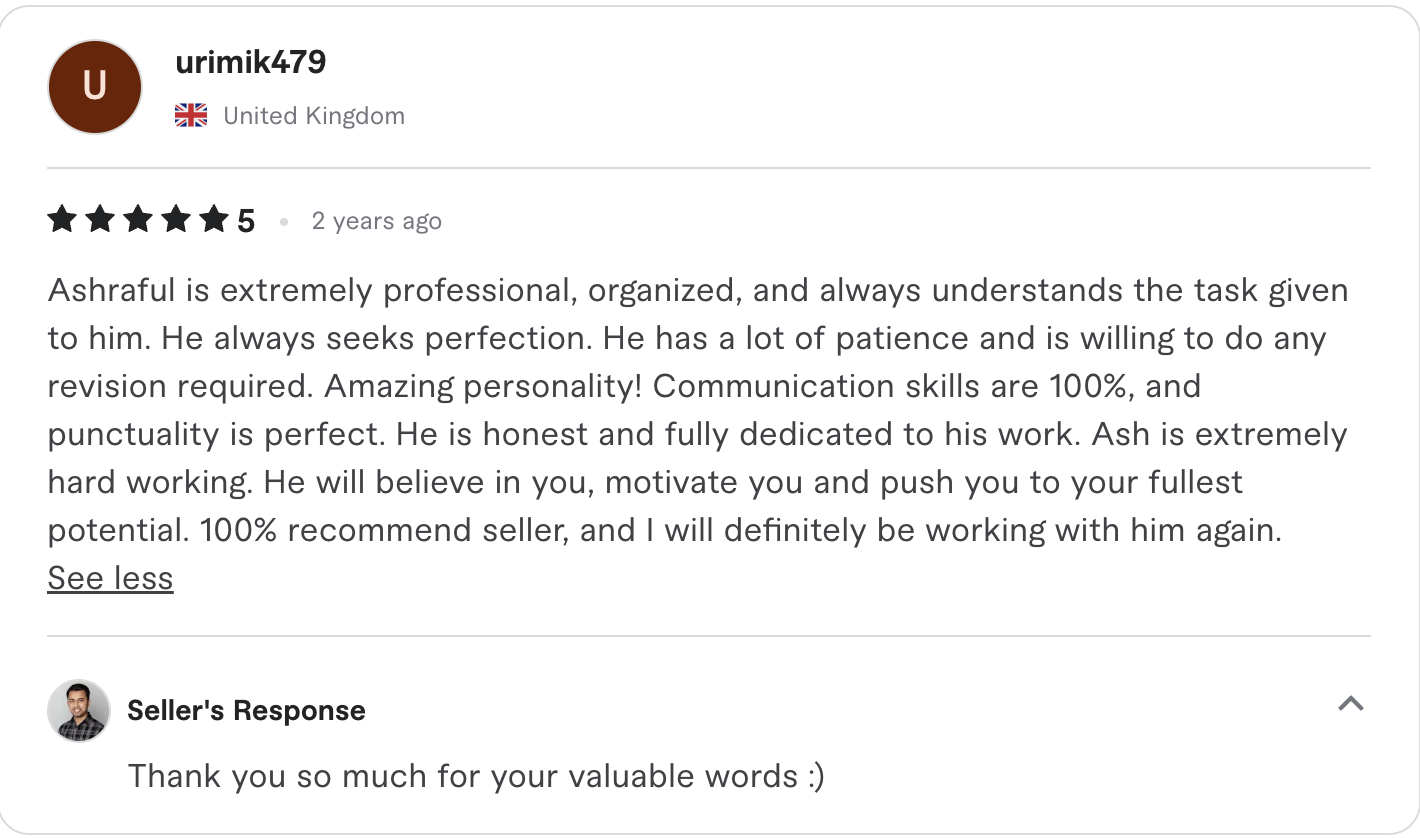
Task: Open the seller's profile picture
Action: tap(78, 711)
